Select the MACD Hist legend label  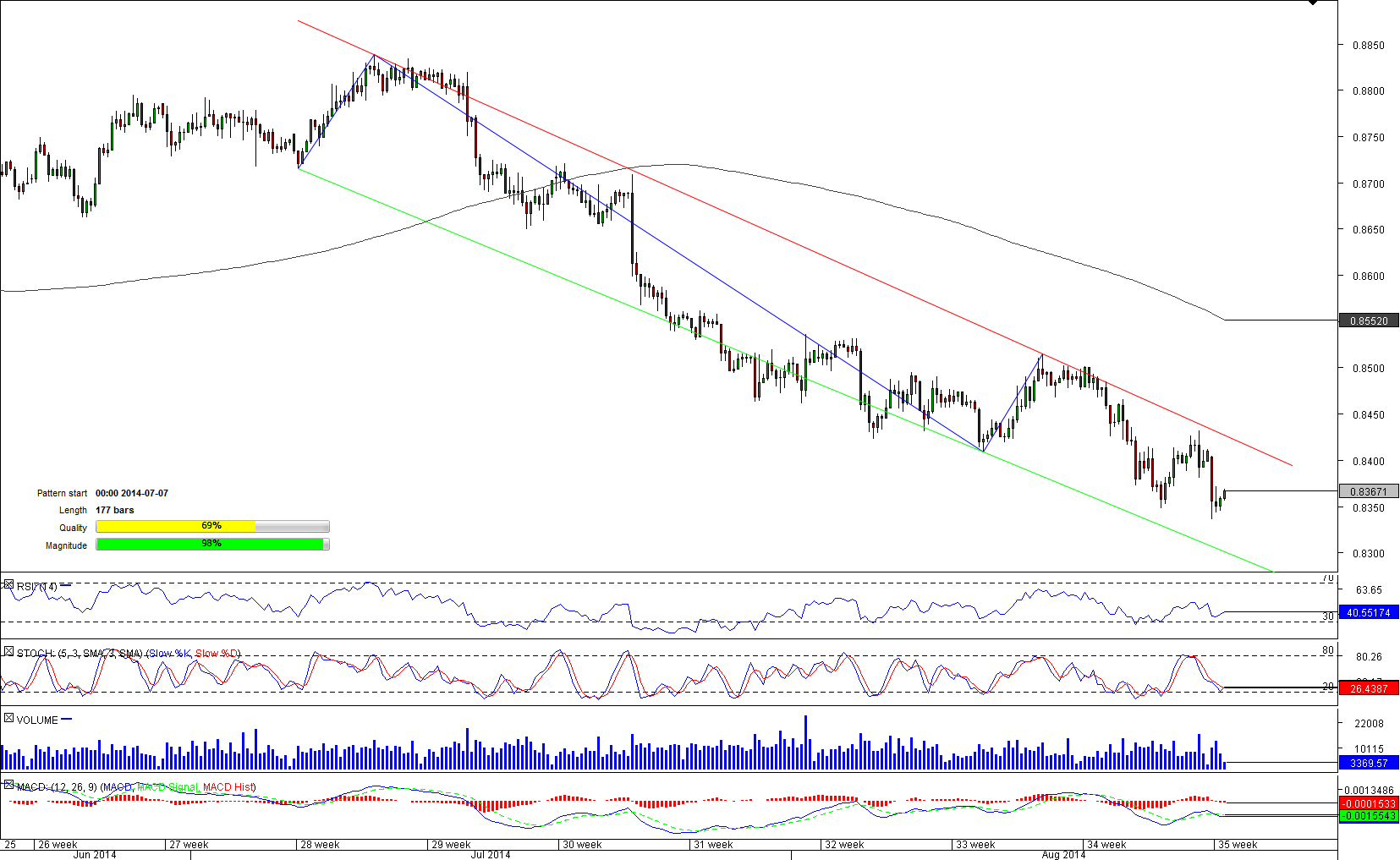point(228,787)
